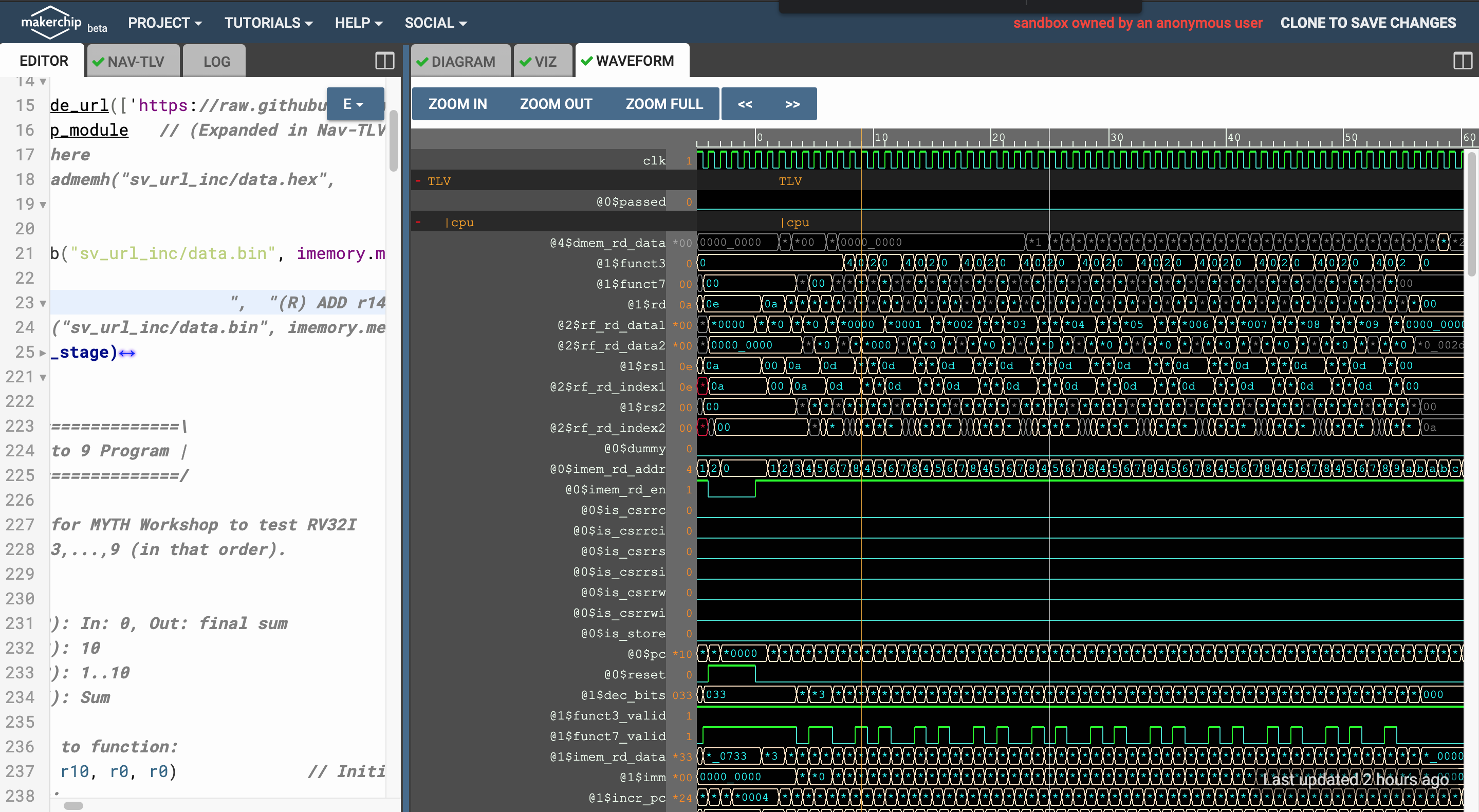Collapse the TLV scope with minus icon
The height and width of the screenshot is (812, 1479).
click(418, 181)
